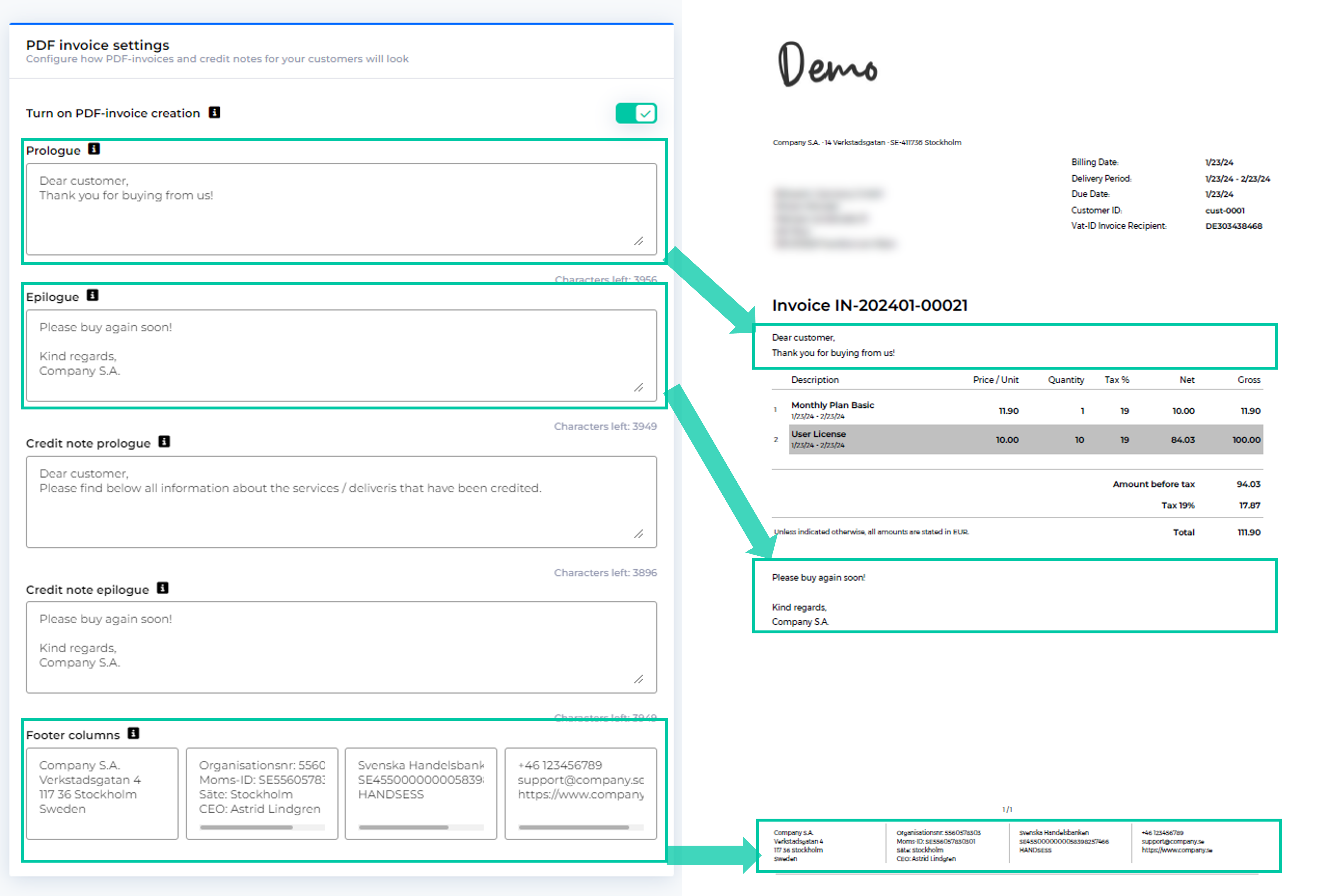Click 'Thank you for buying from us!' in preview
1335x896 pixels.
pyautogui.click(x=833, y=353)
